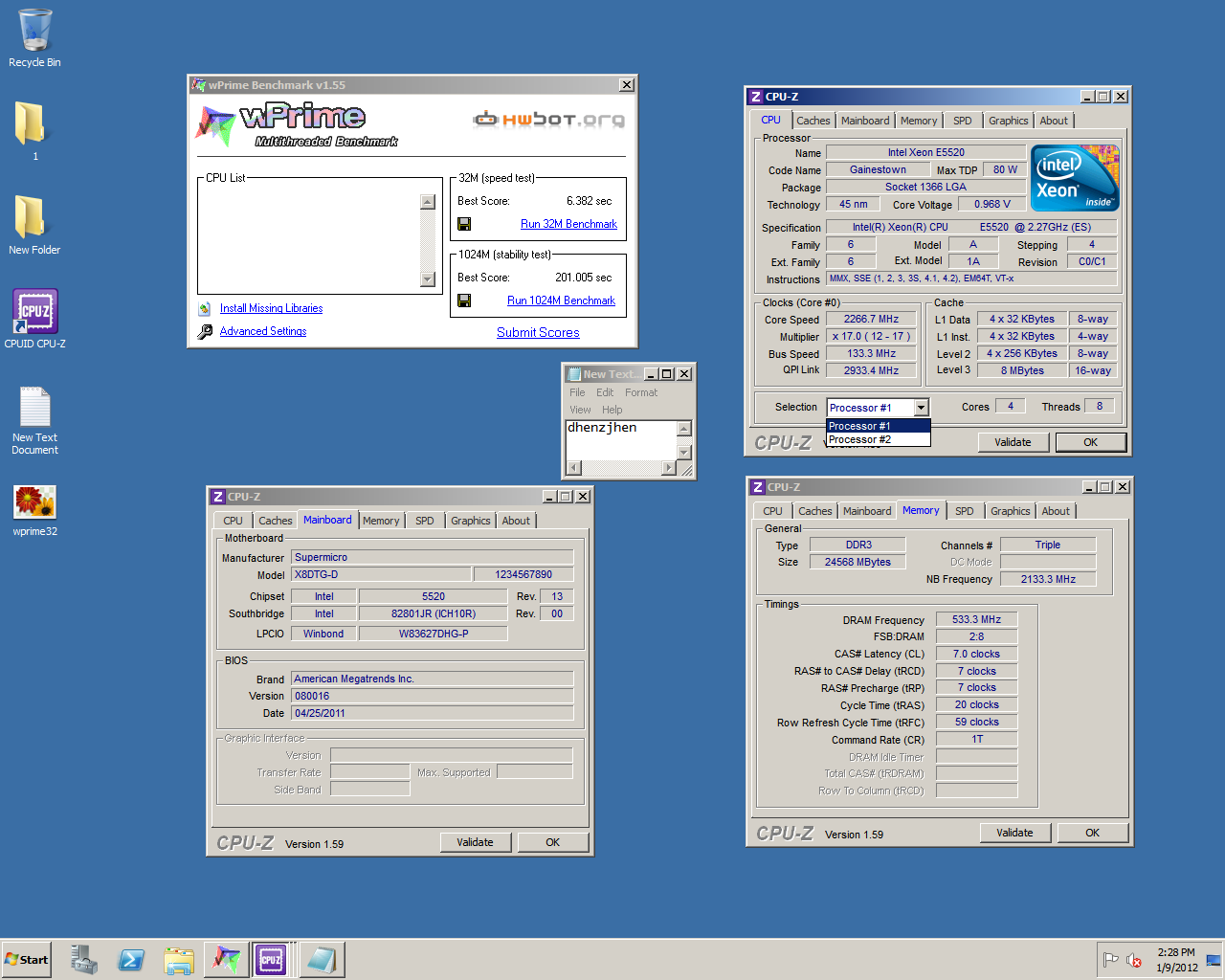
Task: Click Notepad vertical scroll up arrow
Action: (x=683, y=429)
